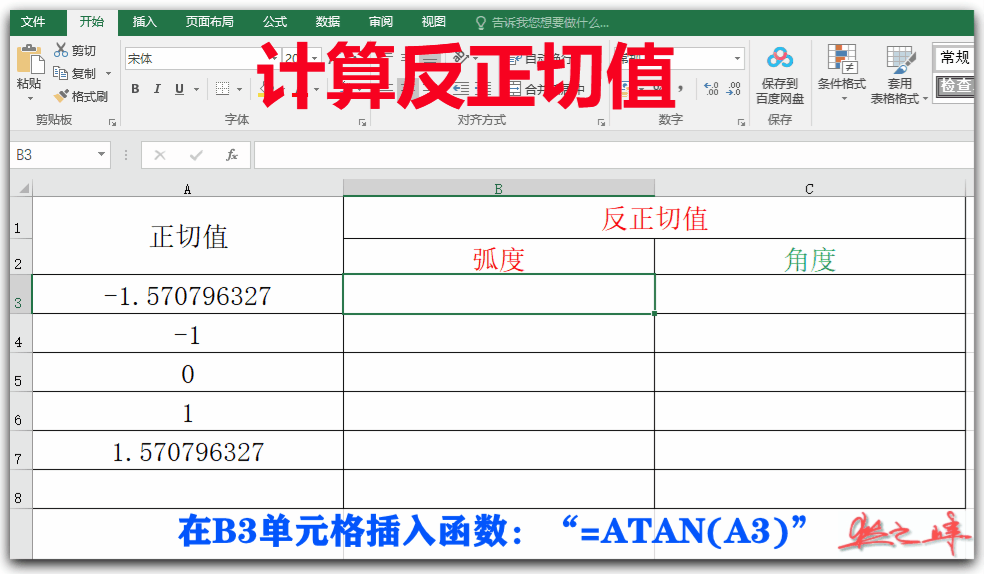984x574 pixels.
Task: Click the fill handle of cell B3
Action: pyautogui.click(x=655, y=313)
